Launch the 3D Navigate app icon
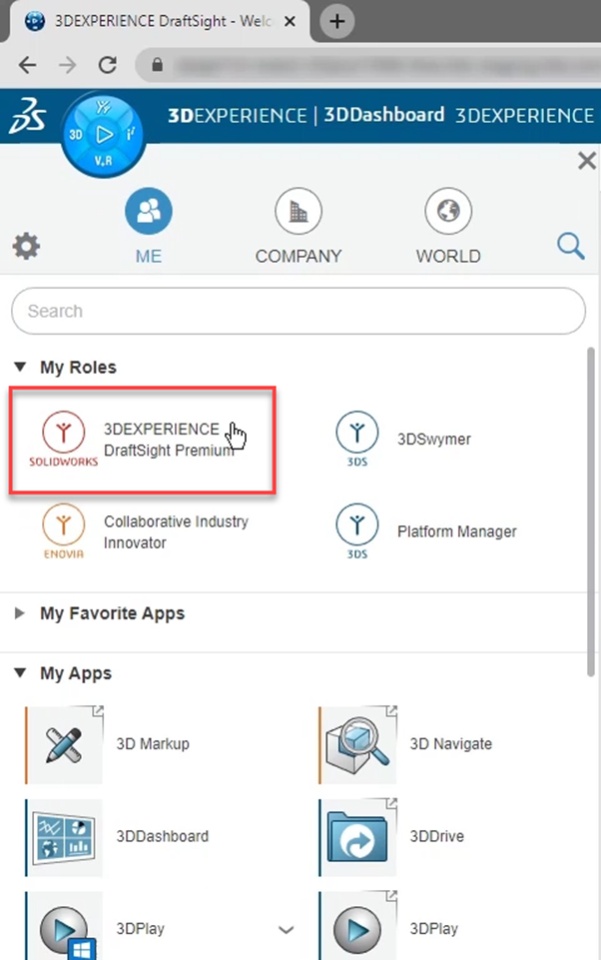 pos(357,744)
